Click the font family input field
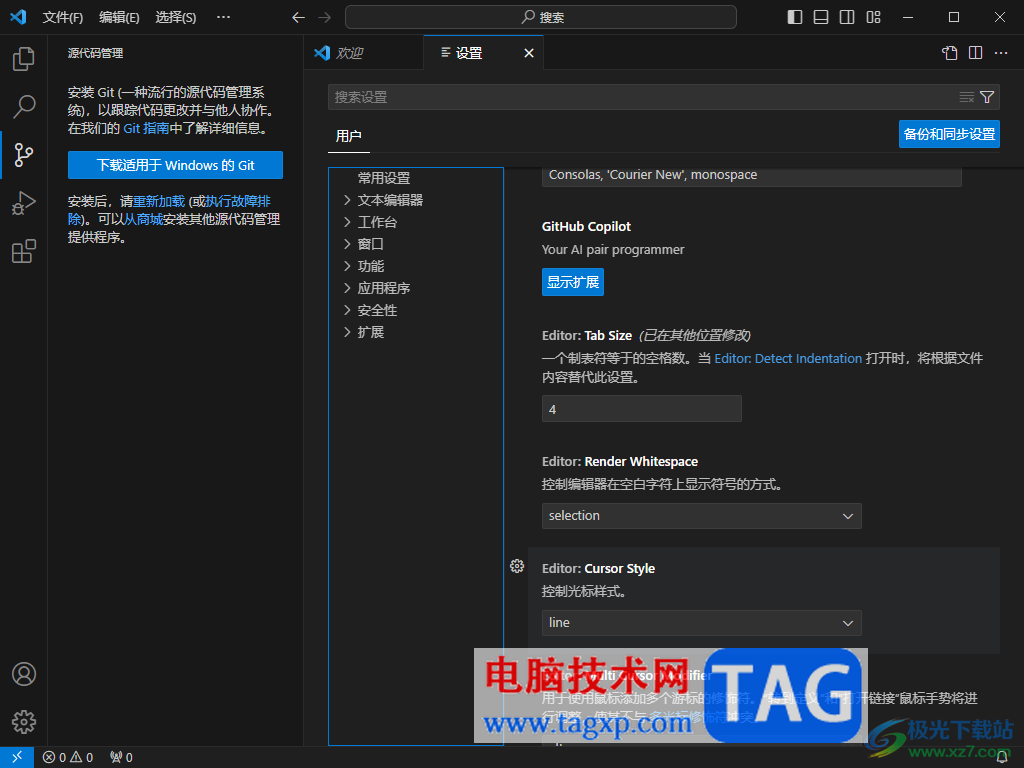The height and width of the screenshot is (768, 1024). click(x=752, y=176)
